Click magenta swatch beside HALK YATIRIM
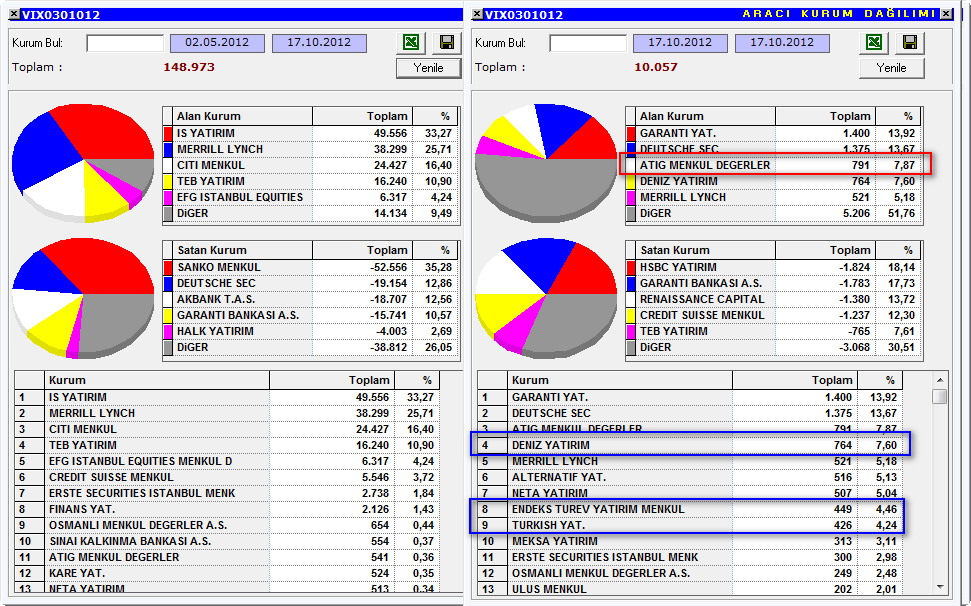 point(168,332)
